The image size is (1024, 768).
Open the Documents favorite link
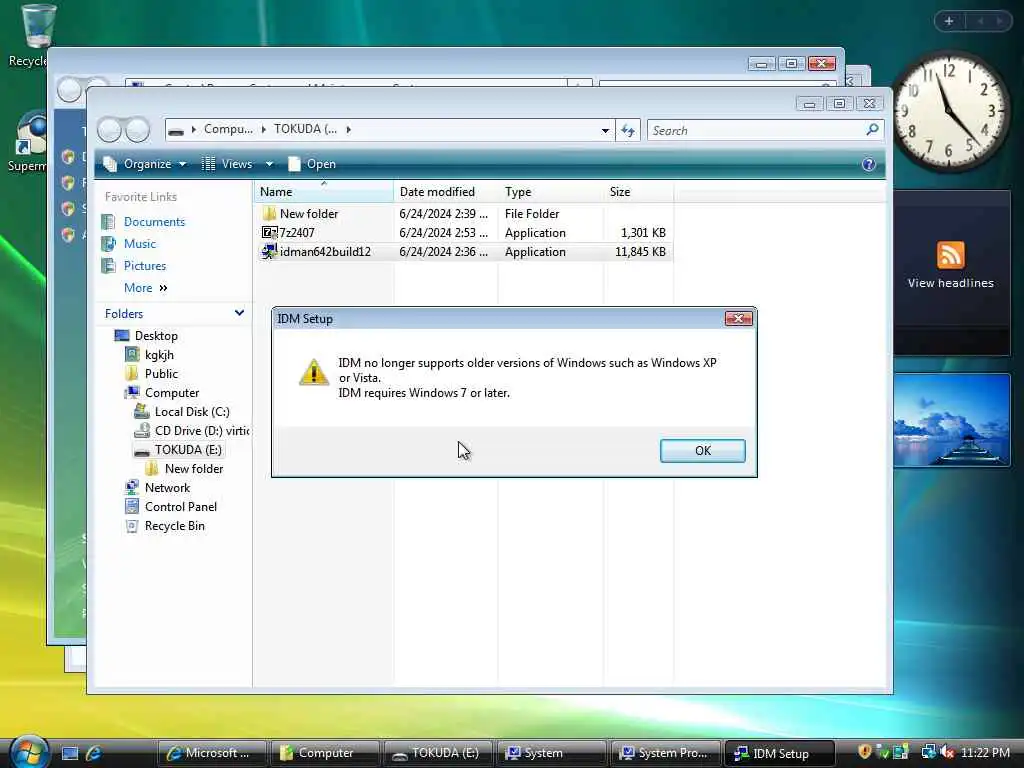[x=154, y=222]
